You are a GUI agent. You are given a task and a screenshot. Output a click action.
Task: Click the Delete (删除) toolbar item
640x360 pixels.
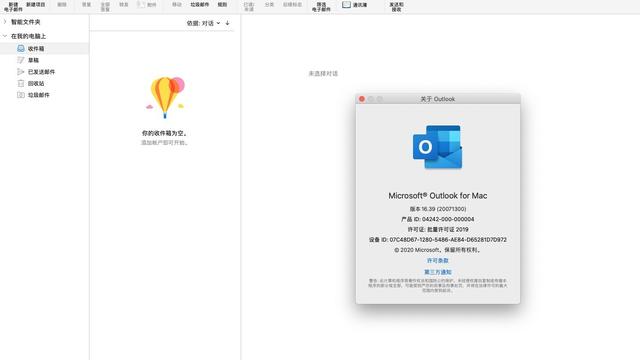tap(62, 4)
